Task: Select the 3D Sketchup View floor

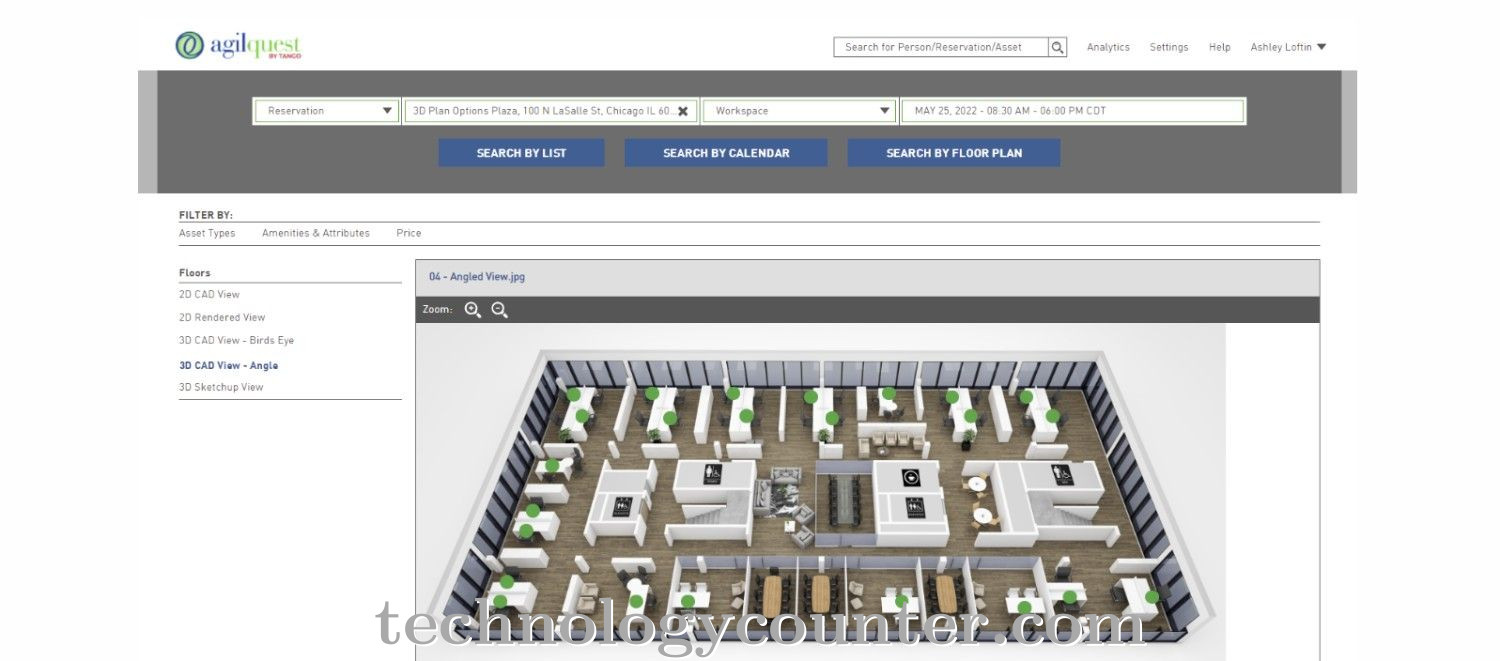Action: pyautogui.click(x=221, y=387)
